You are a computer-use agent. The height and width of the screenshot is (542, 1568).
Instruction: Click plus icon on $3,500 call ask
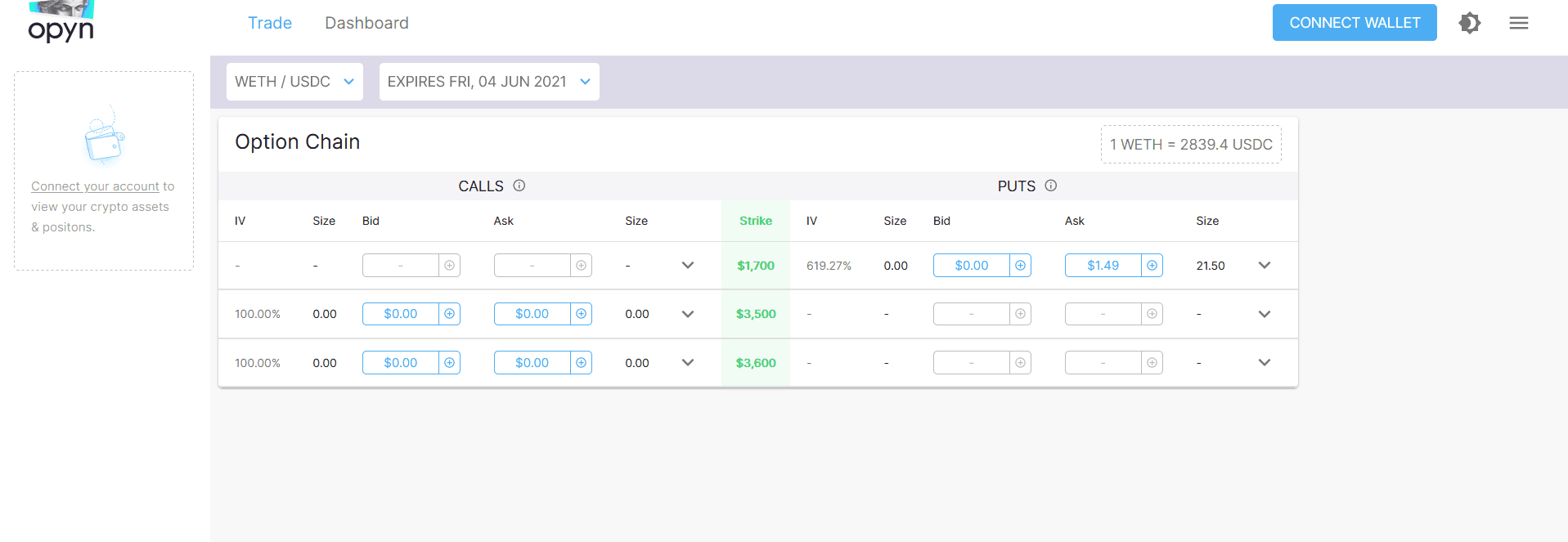[581, 314]
